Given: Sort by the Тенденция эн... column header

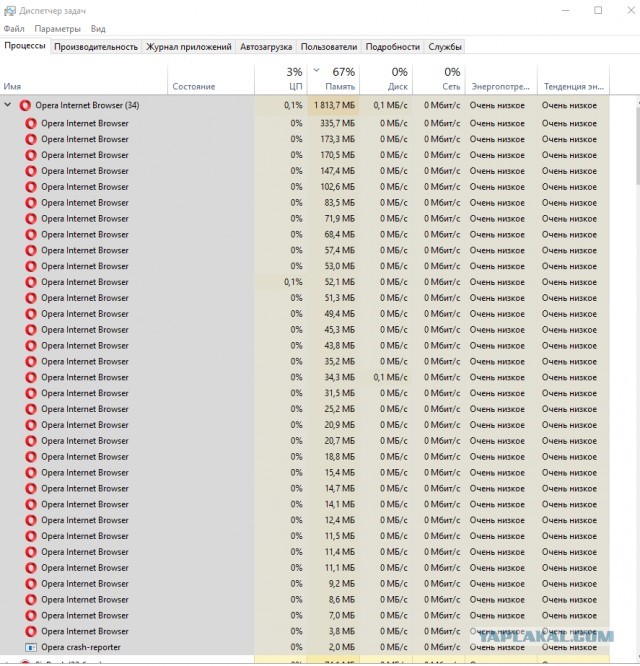Looking at the screenshot, I should [x=573, y=79].
